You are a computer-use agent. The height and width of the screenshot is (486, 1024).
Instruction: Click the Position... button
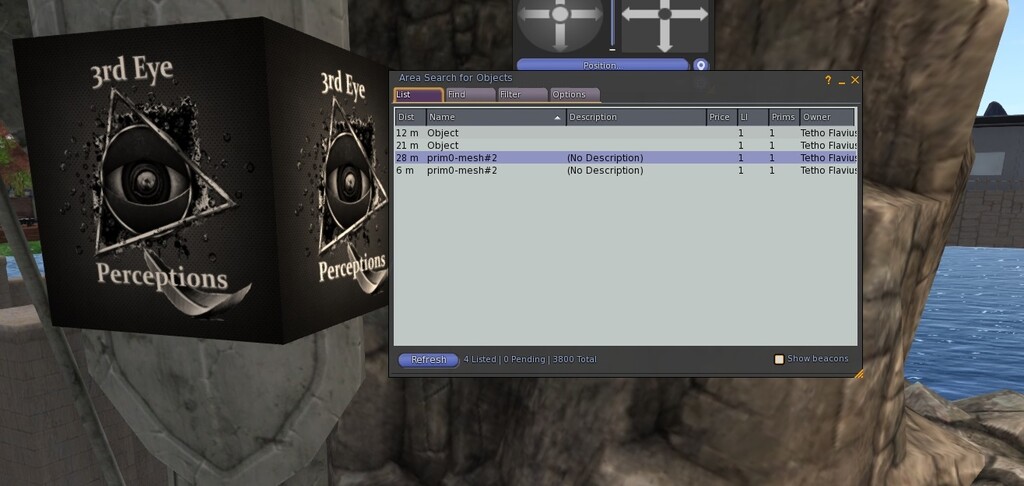pos(602,65)
